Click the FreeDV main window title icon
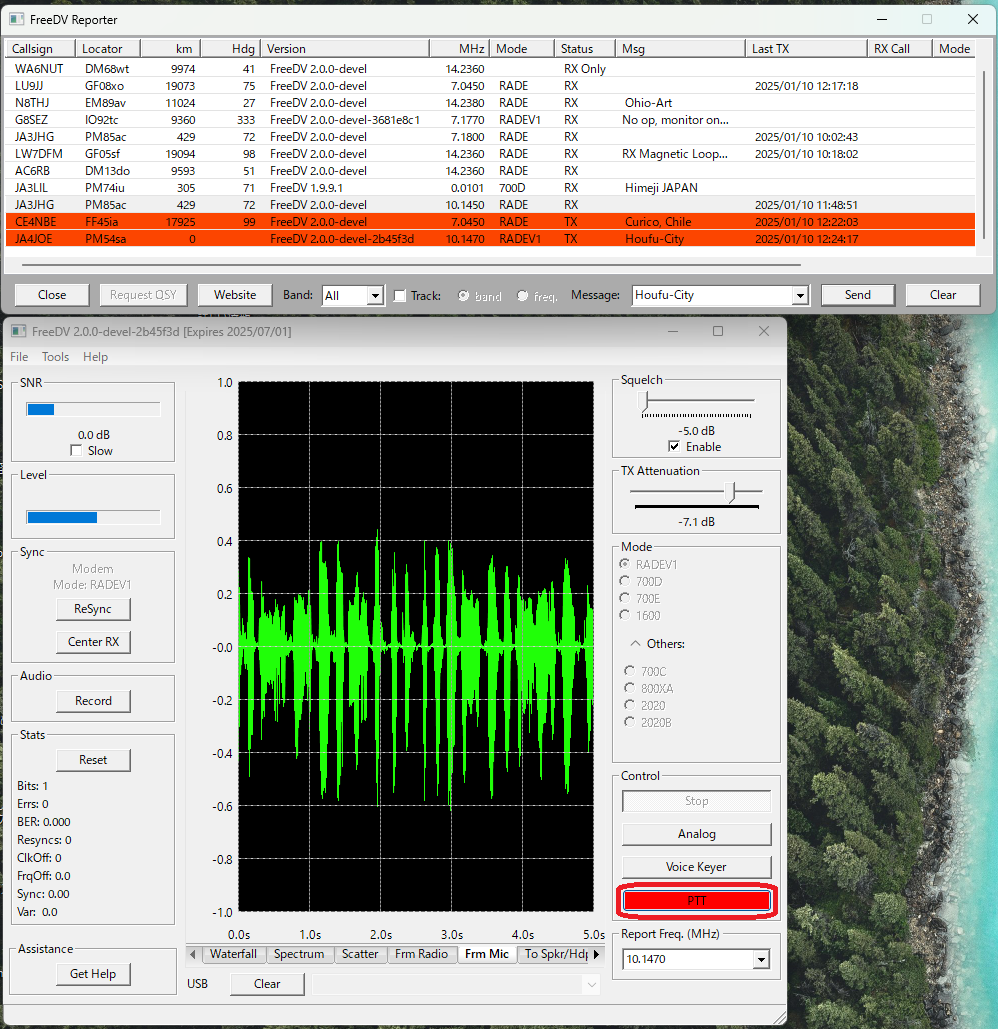Viewport: 998px width, 1029px height. (17, 331)
